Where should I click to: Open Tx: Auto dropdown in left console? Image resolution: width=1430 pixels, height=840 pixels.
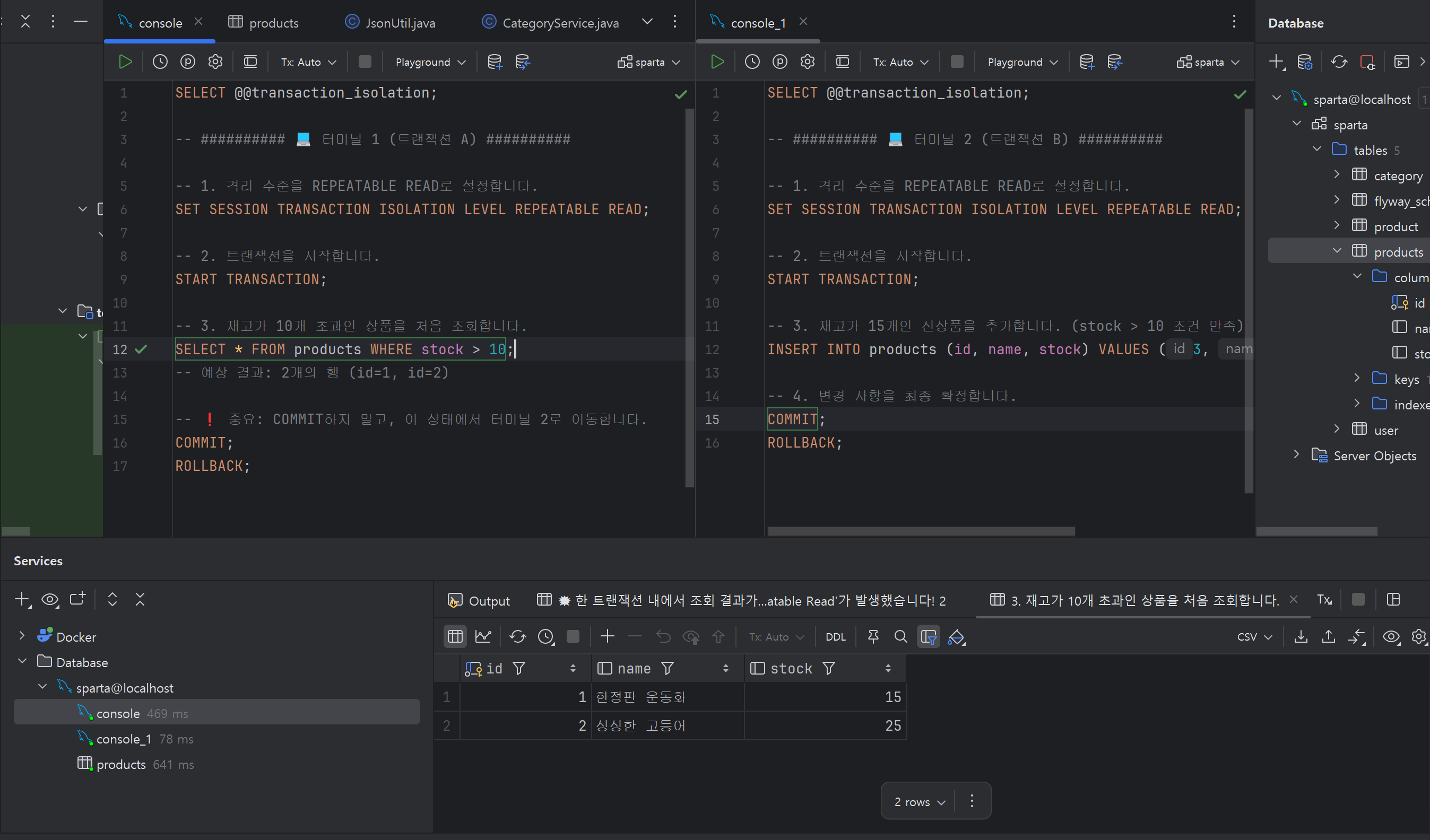pyautogui.click(x=309, y=62)
